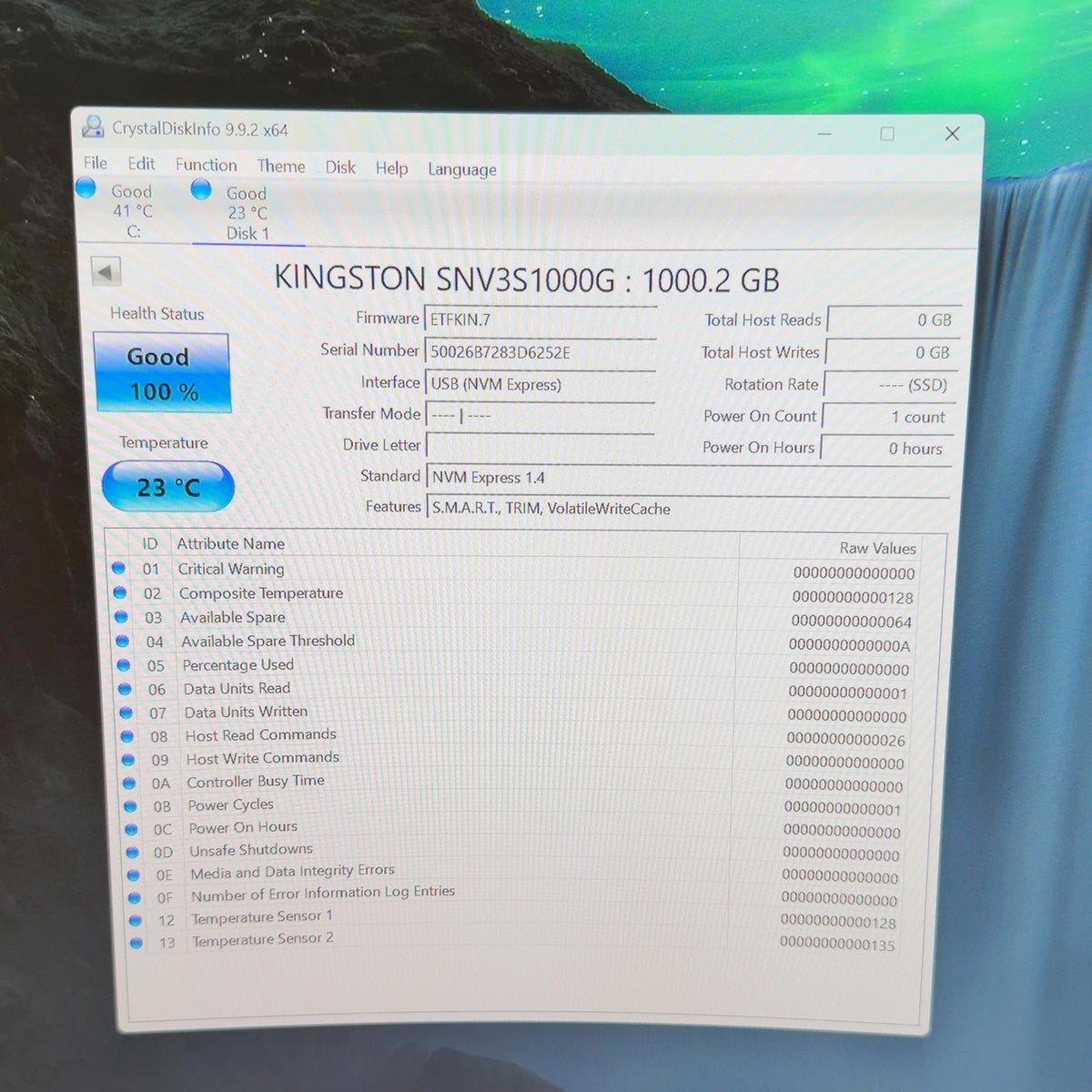Minimize the CrystalDiskInfo window
1092x1092 pixels.
click(824, 134)
